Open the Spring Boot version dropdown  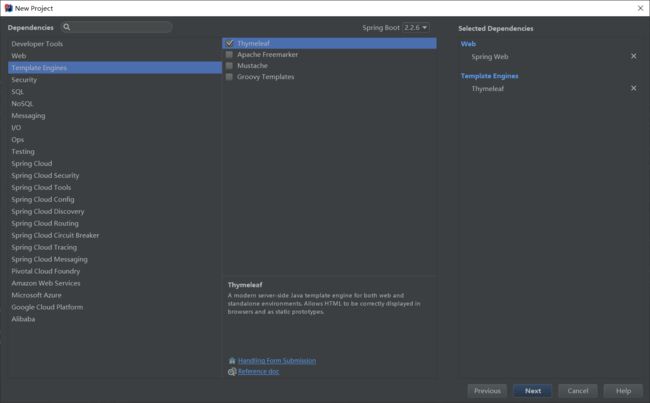[x=411, y=28]
